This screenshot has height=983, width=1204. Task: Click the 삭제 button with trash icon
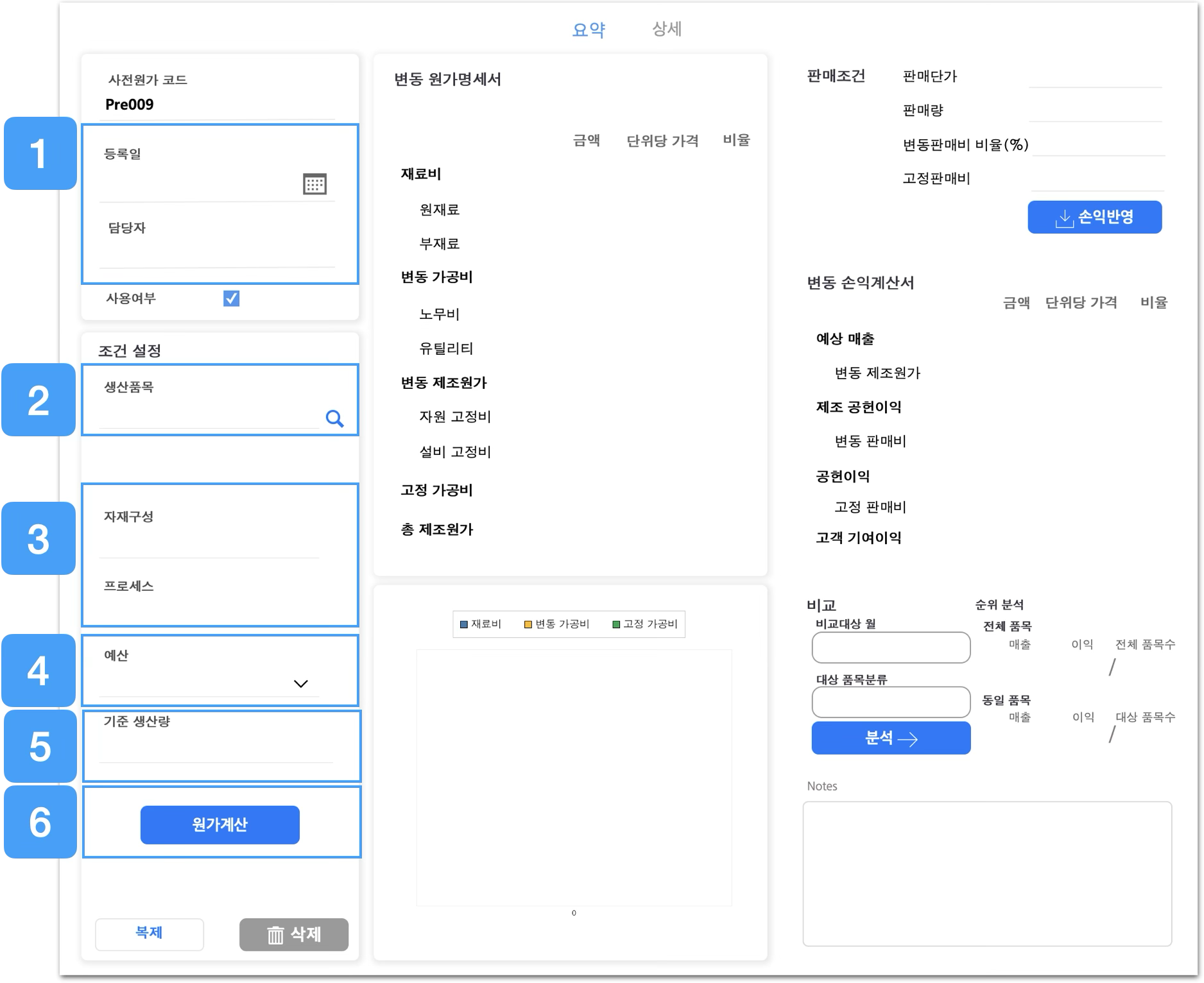coord(294,934)
